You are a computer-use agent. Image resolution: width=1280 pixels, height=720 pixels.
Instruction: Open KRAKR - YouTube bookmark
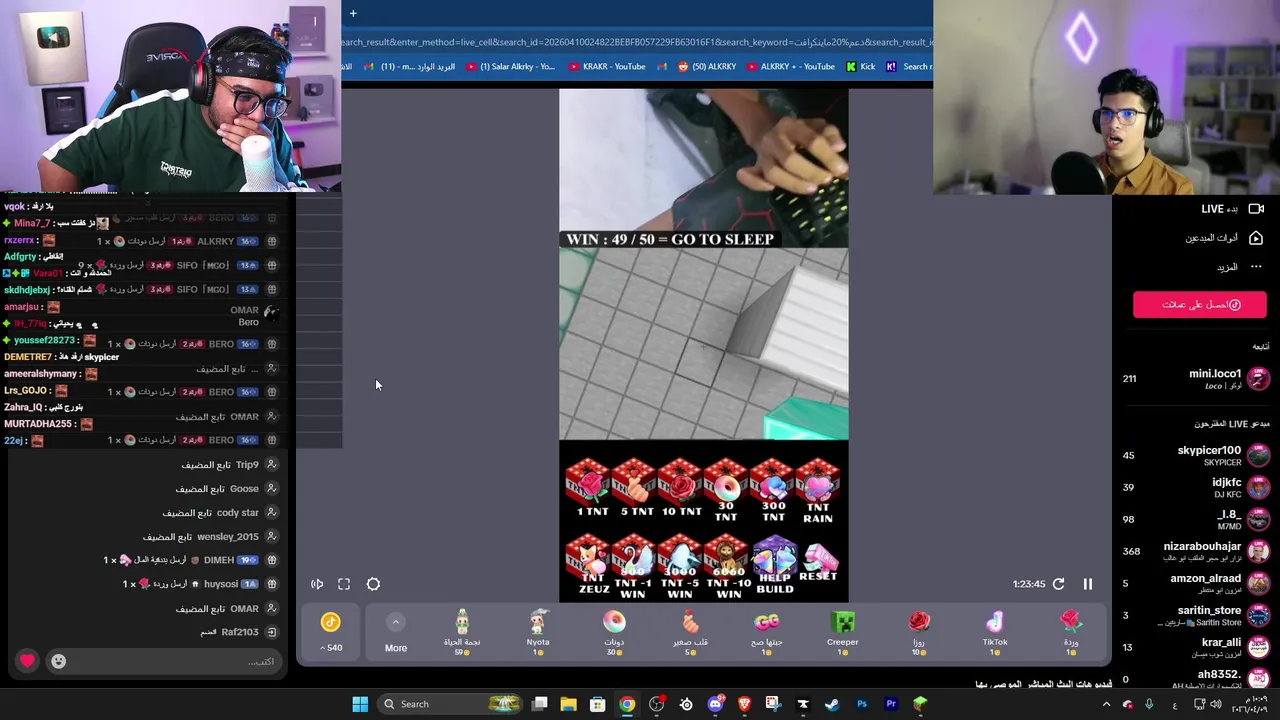607,67
